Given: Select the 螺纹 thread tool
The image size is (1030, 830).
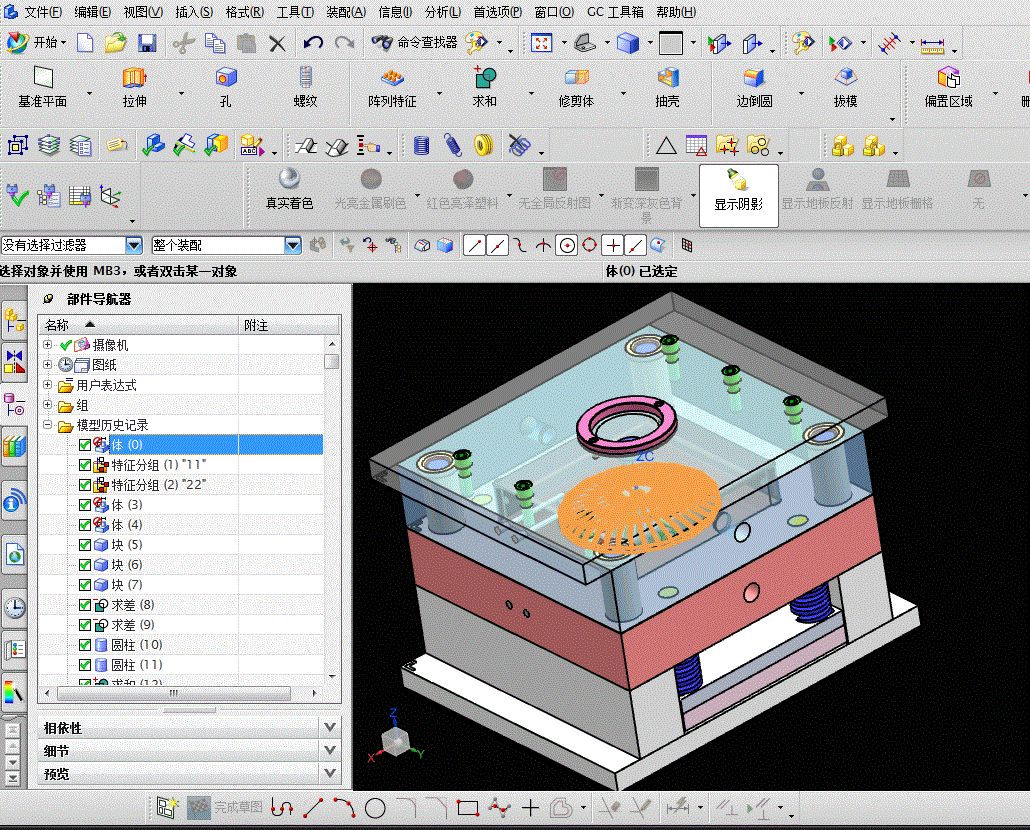Looking at the screenshot, I should coord(305,87).
